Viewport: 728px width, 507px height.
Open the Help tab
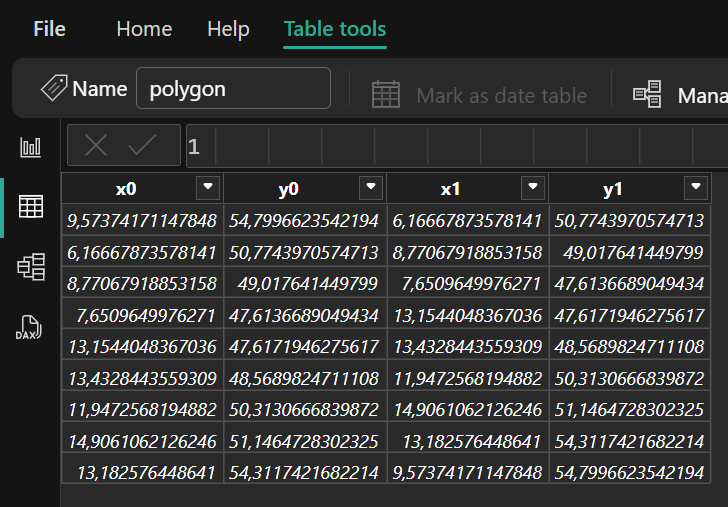click(x=228, y=29)
